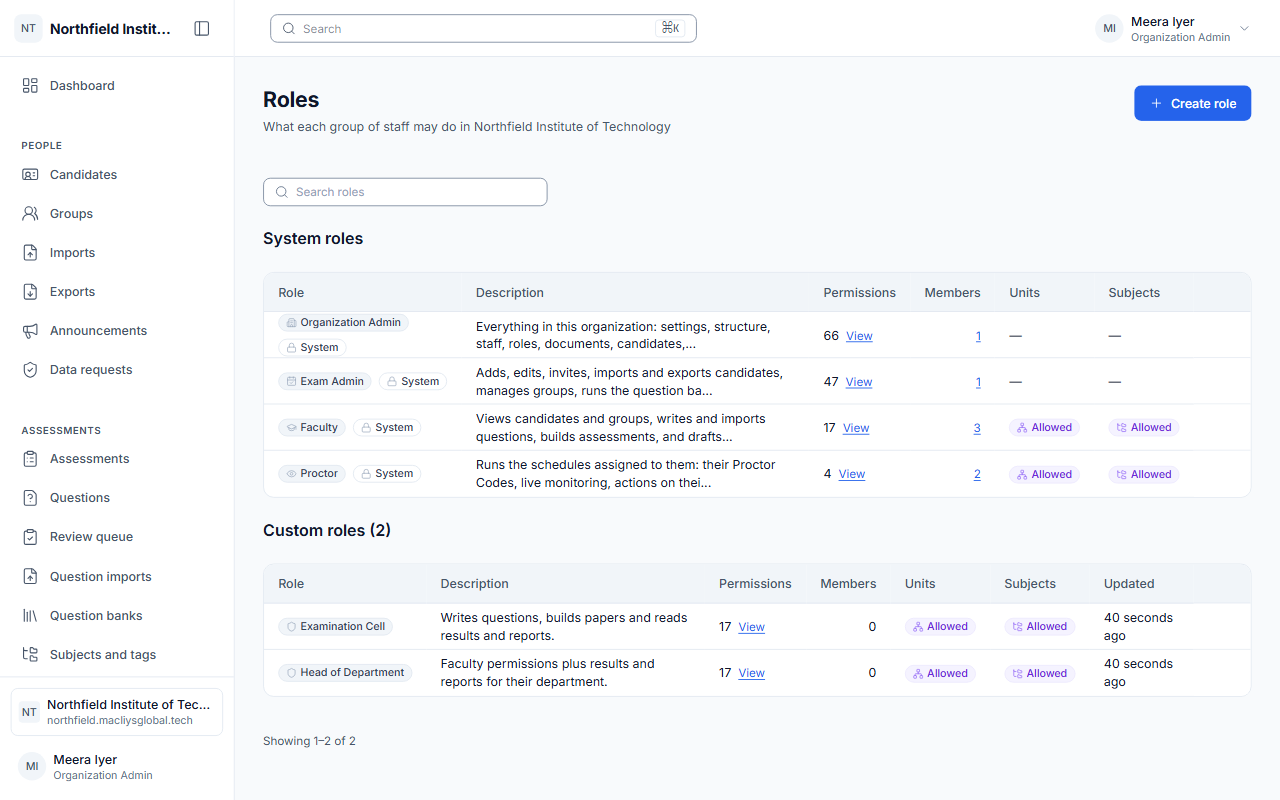This screenshot has width=1280, height=800.
Task: Click the magnifier icon in Search roles
Action: click(x=282, y=192)
